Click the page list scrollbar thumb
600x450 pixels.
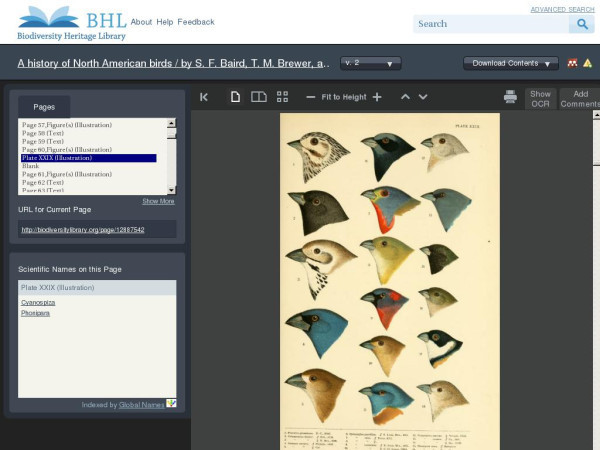pos(171,134)
